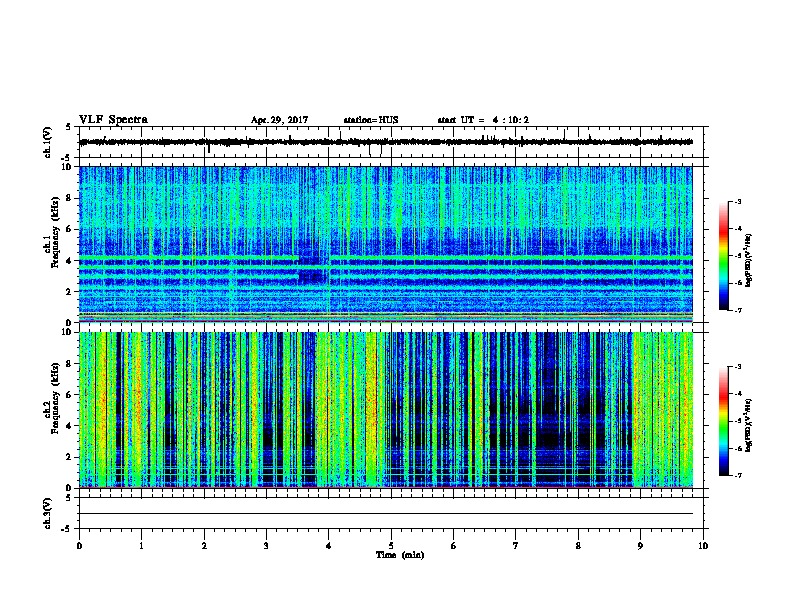Click time axis tick label '2'

pos(204,546)
